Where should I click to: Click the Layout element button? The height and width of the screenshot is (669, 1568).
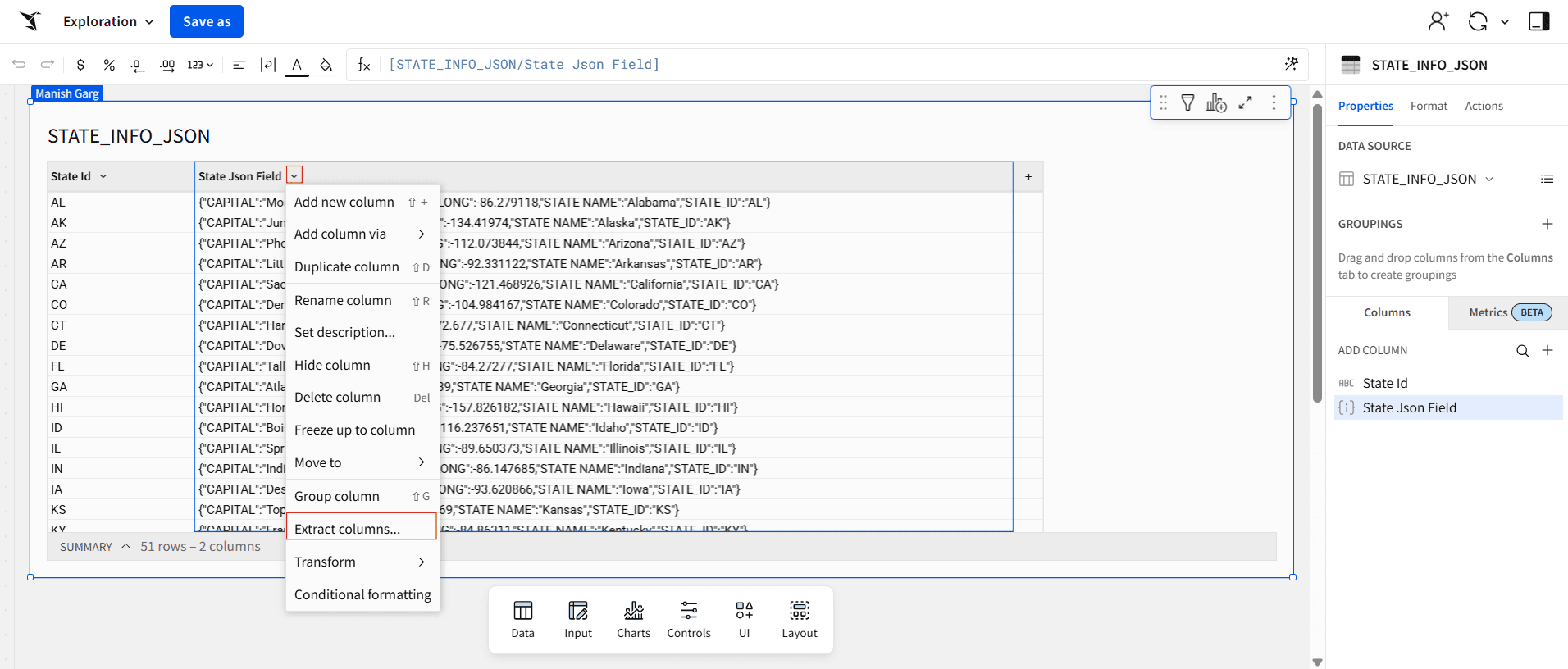click(800, 620)
